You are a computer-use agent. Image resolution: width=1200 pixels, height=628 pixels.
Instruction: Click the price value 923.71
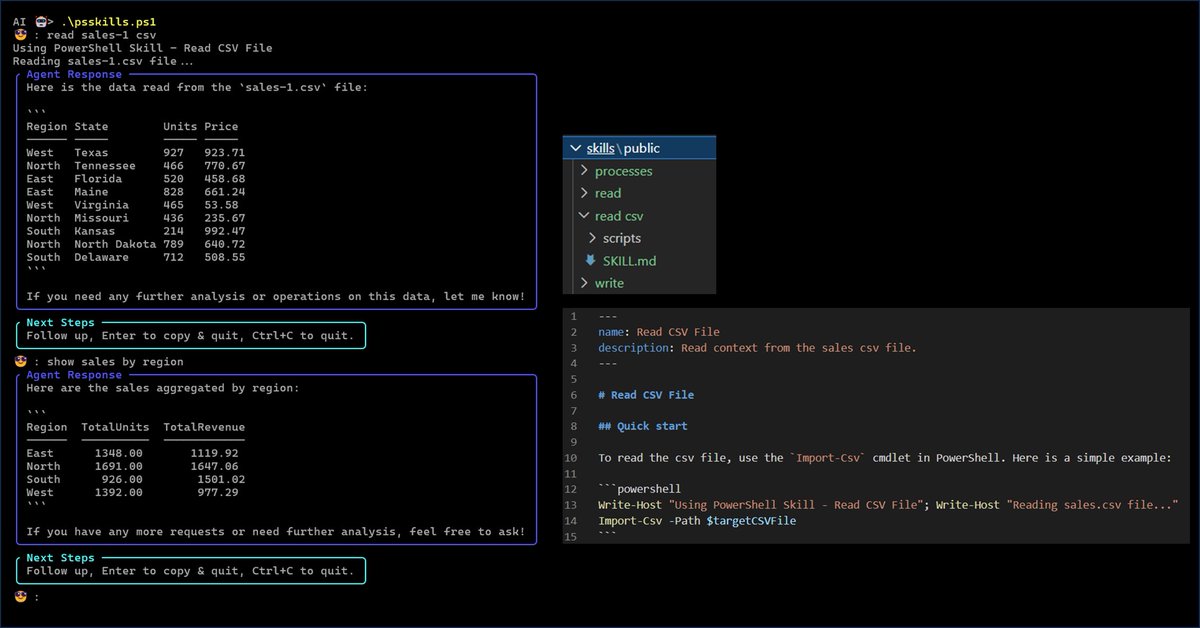(225, 153)
